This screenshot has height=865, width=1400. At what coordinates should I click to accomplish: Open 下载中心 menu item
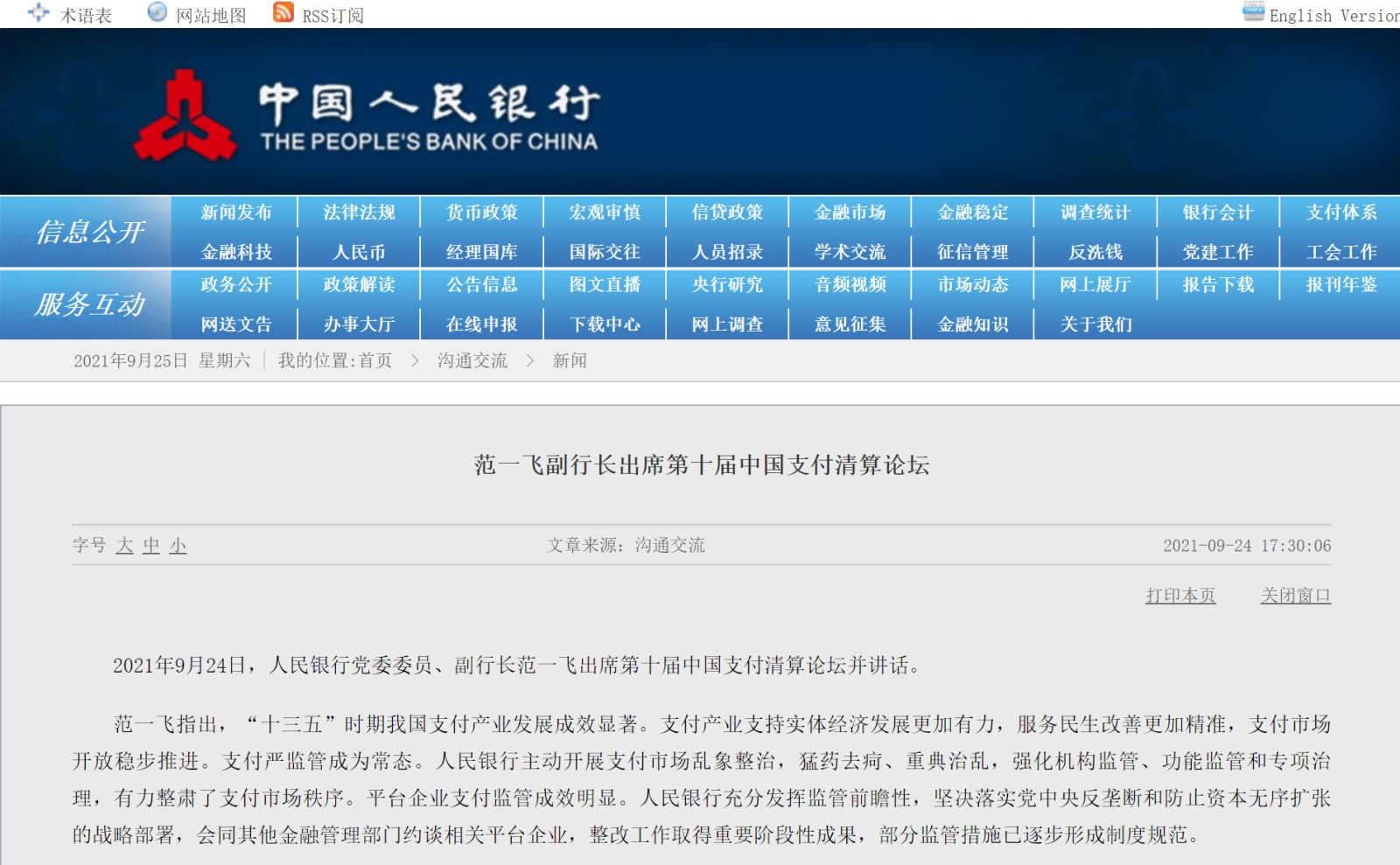605,324
